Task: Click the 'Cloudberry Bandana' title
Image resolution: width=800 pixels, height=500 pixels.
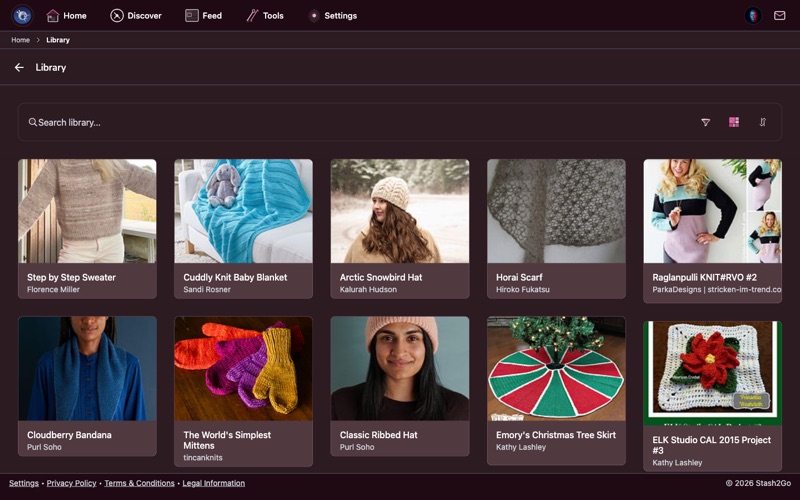Action: point(69,435)
